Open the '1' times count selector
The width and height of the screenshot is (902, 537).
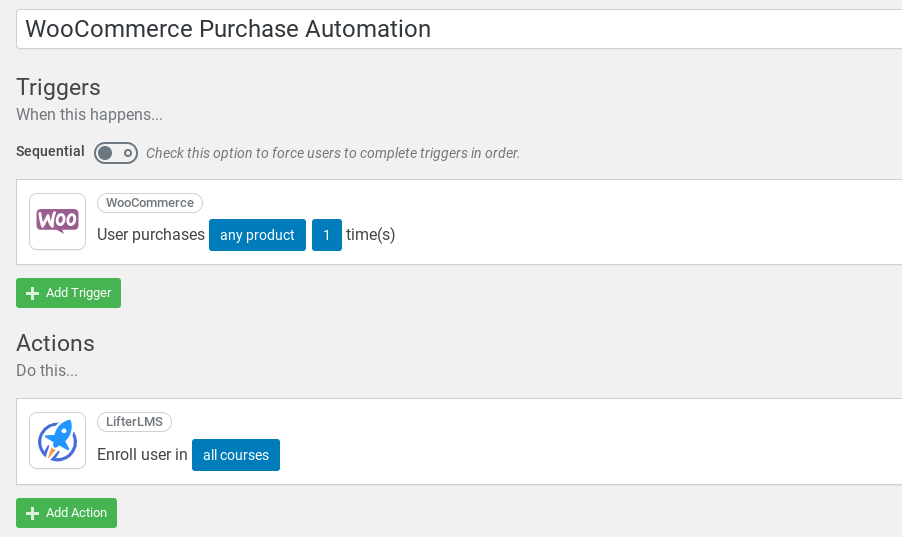click(327, 235)
